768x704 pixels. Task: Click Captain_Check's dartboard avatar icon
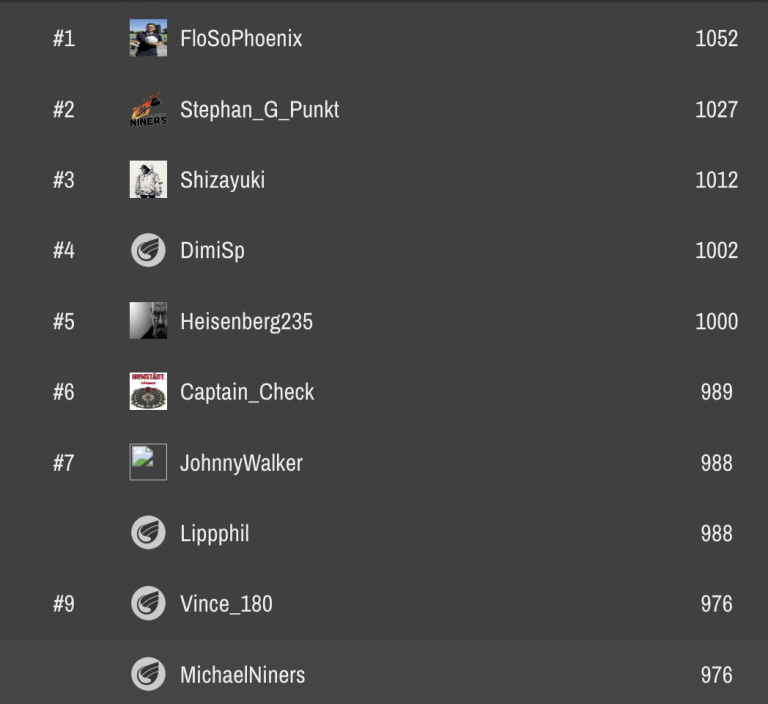click(148, 392)
